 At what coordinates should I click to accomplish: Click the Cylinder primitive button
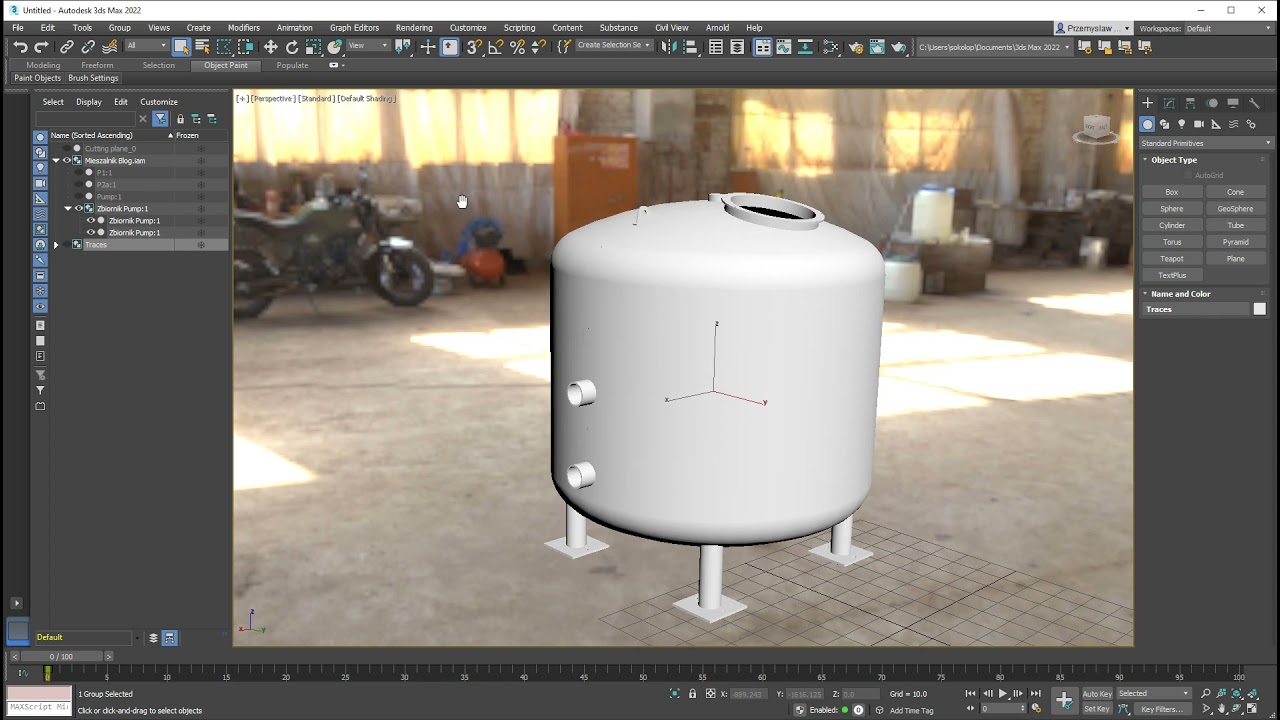click(x=1172, y=225)
